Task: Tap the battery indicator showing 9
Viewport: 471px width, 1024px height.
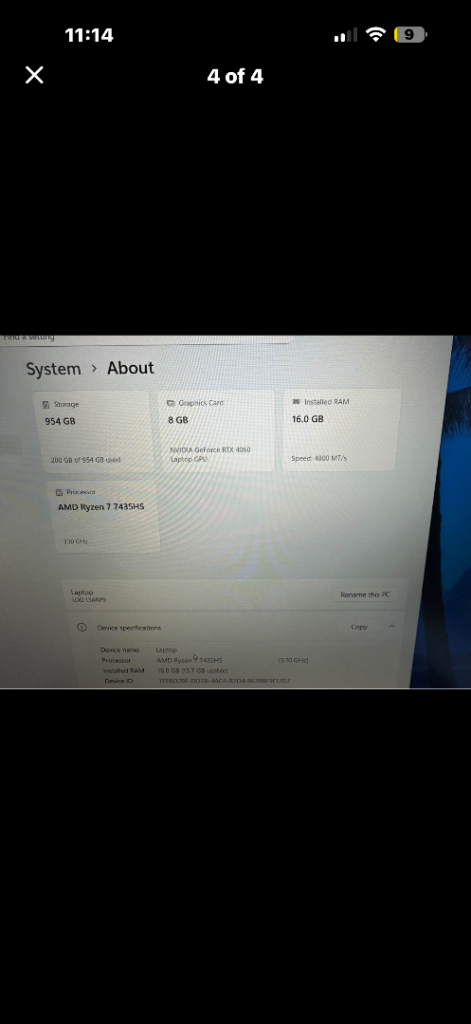Action: pyautogui.click(x=410, y=35)
